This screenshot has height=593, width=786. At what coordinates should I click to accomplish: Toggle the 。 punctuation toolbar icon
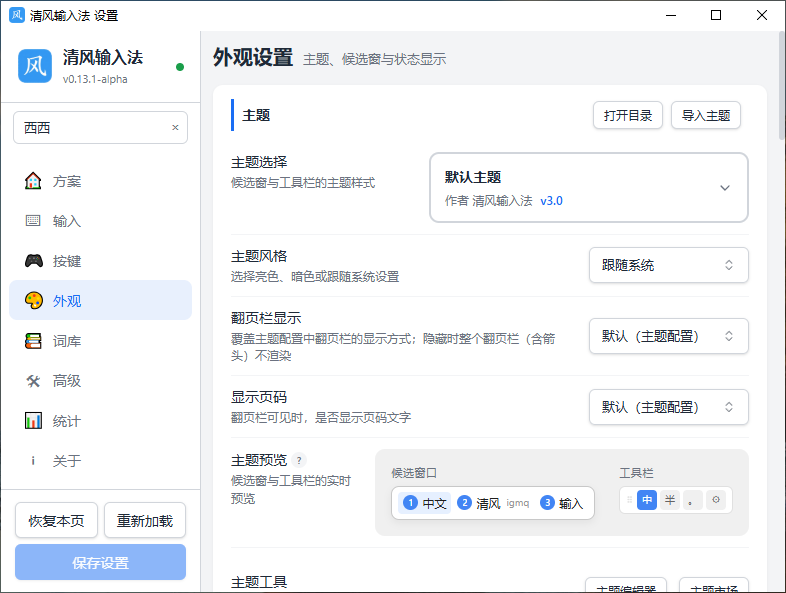(692, 500)
